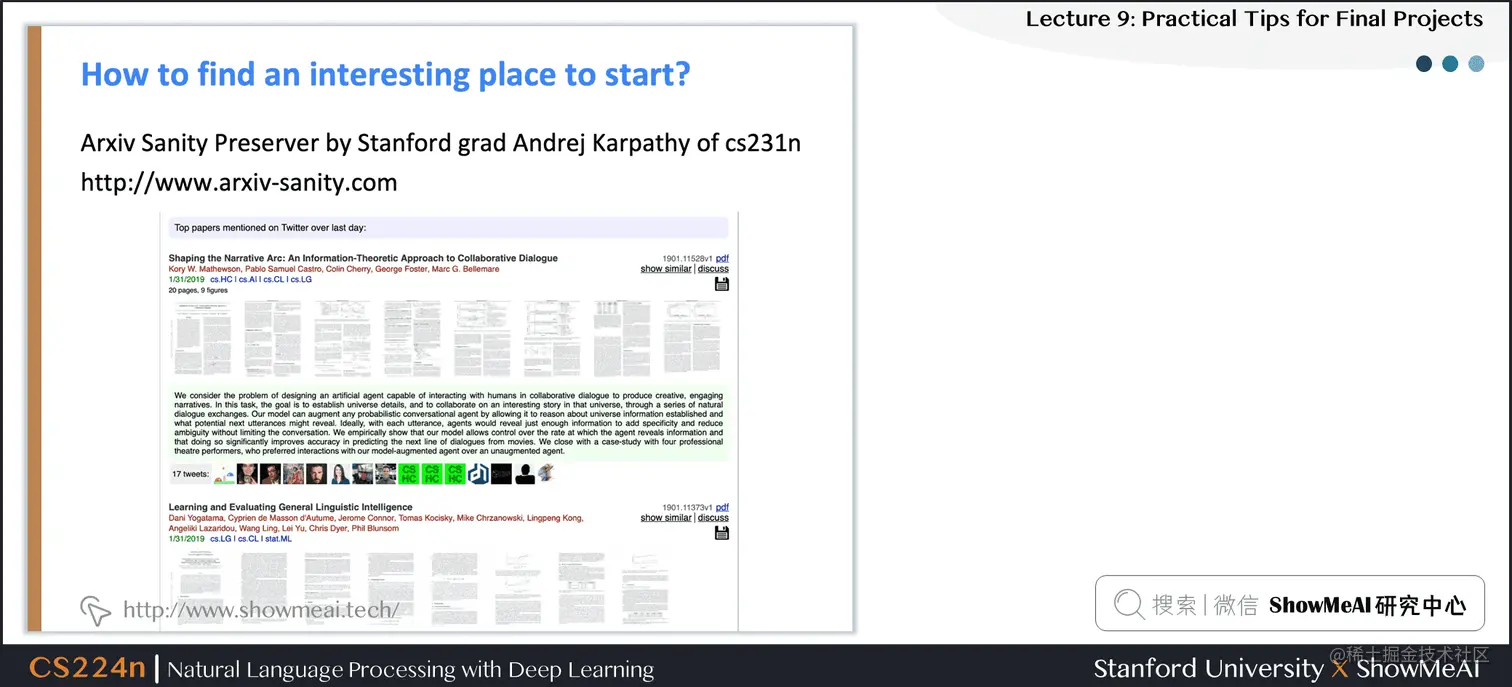This screenshot has height=687, width=1512.
Task: Click the green abstract paragraph starting 'We consider the problem'
Action: [448, 421]
